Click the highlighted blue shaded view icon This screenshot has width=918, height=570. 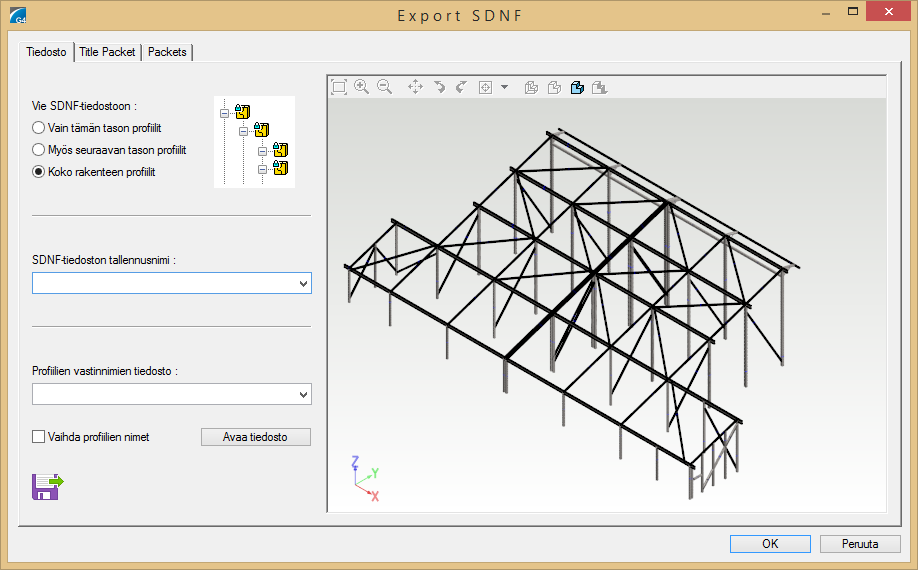[577, 87]
